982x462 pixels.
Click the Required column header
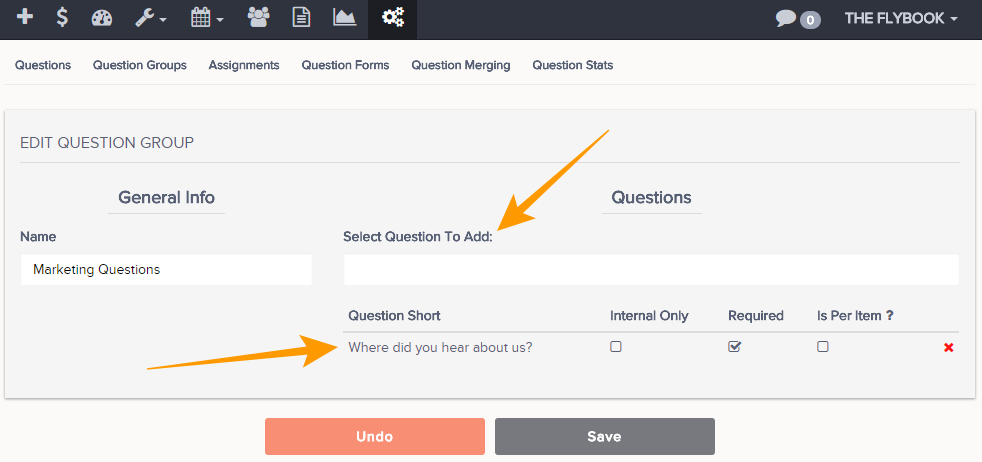[756, 316]
